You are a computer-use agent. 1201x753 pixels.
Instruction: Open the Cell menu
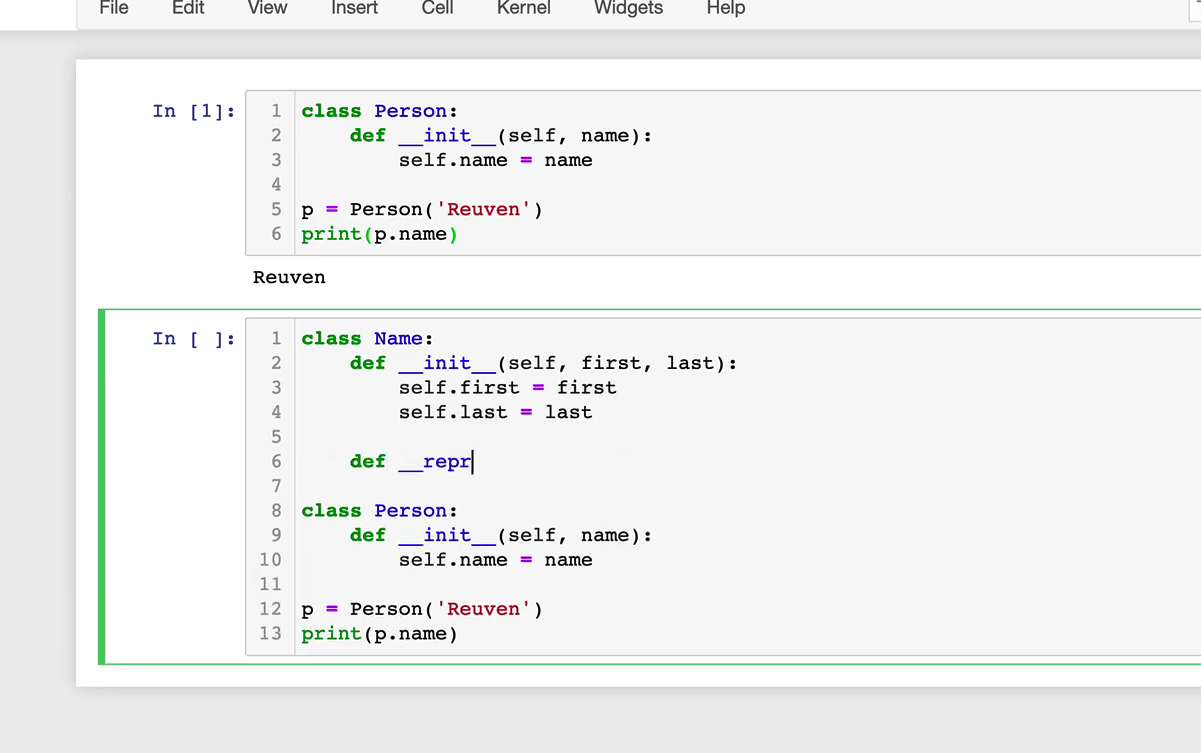(437, 9)
